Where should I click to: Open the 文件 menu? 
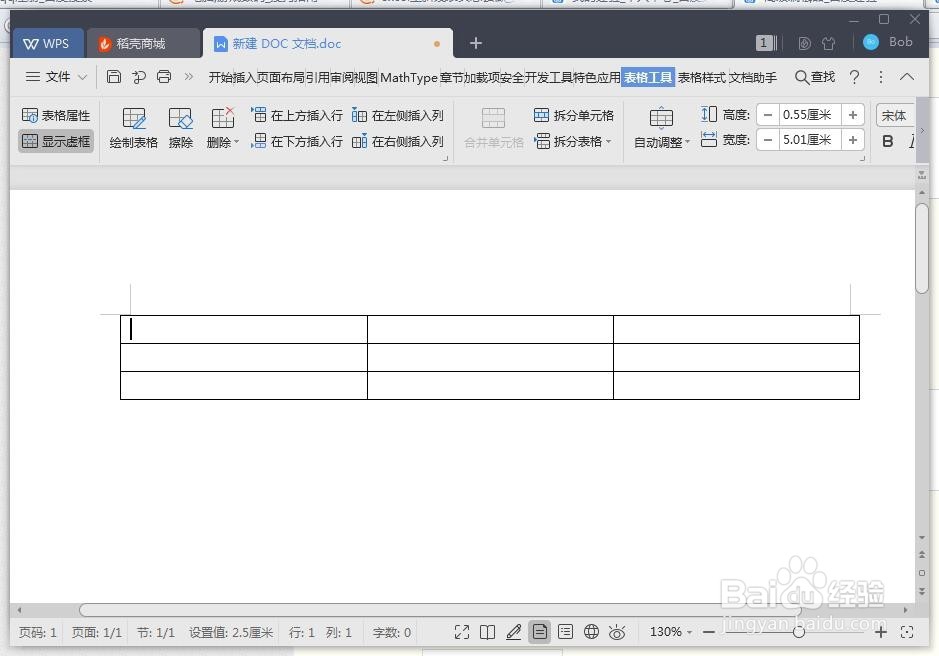[58, 77]
